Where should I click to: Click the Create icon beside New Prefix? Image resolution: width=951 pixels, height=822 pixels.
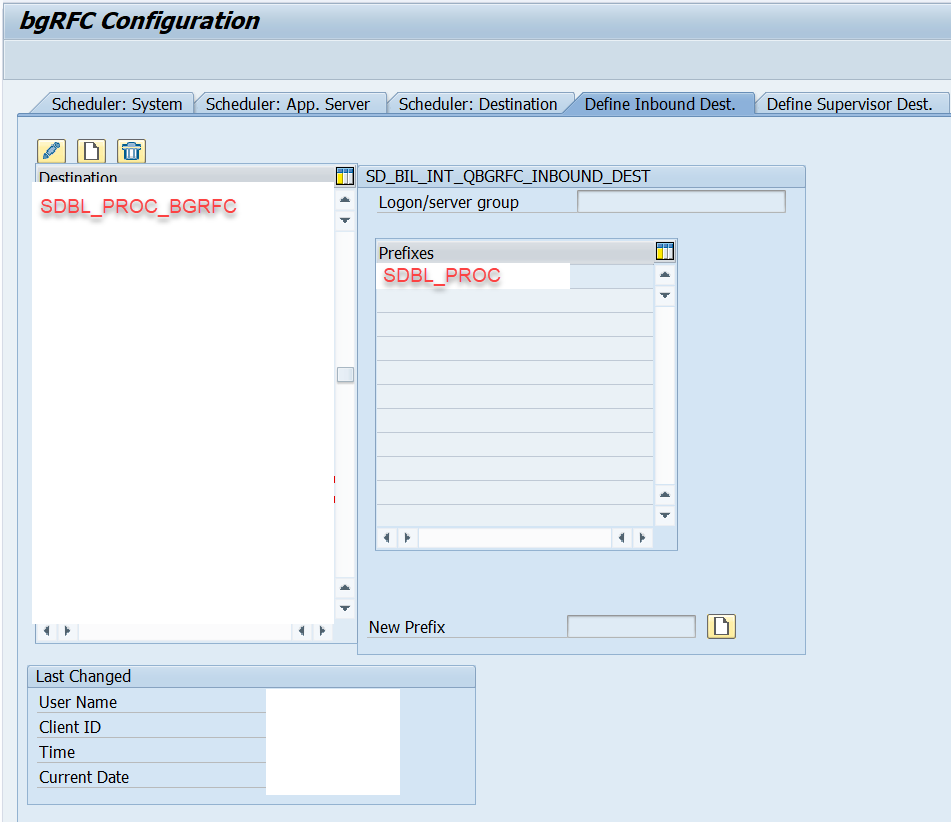point(721,626)
